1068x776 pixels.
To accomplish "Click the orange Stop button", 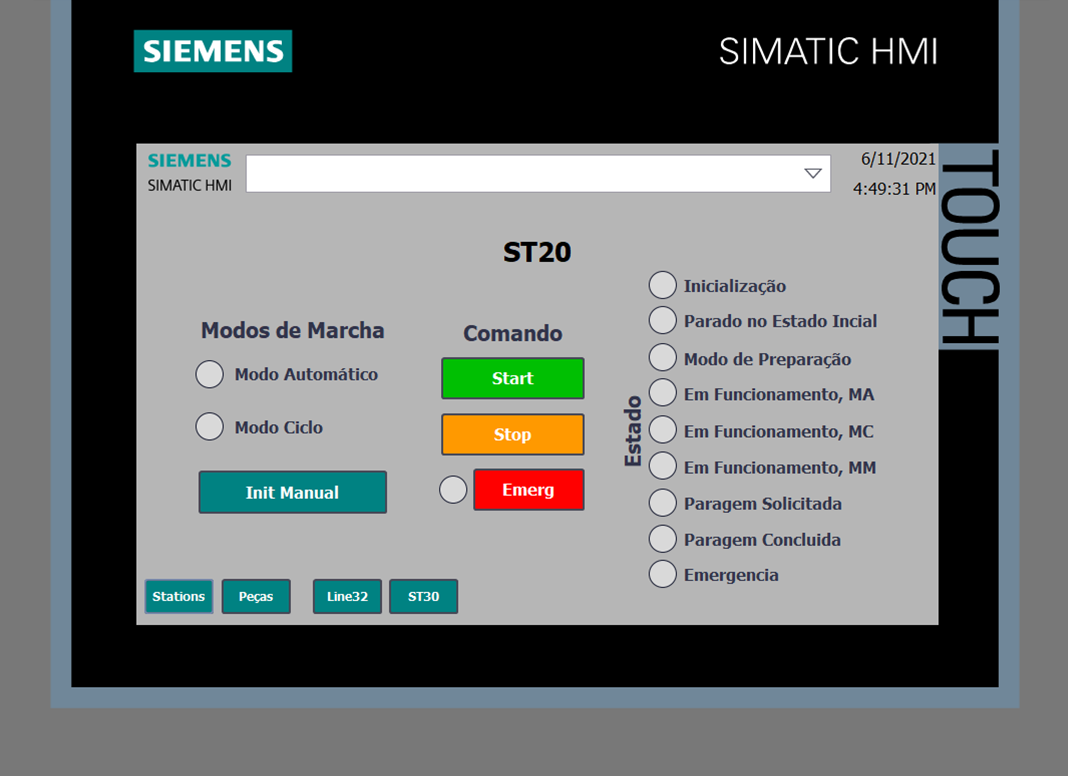I will (x=512, y=434).
